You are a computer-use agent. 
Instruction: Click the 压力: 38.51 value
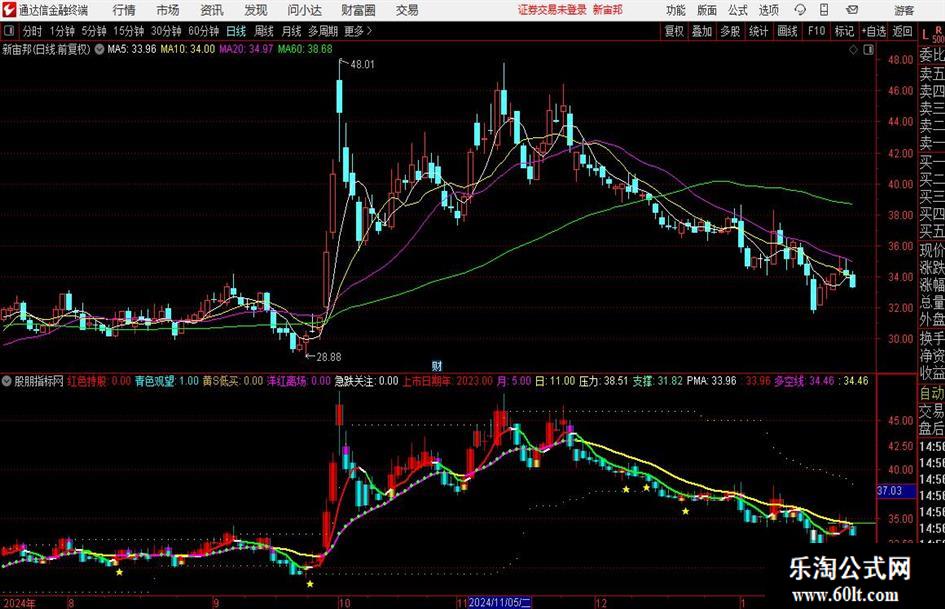[603, 381]
